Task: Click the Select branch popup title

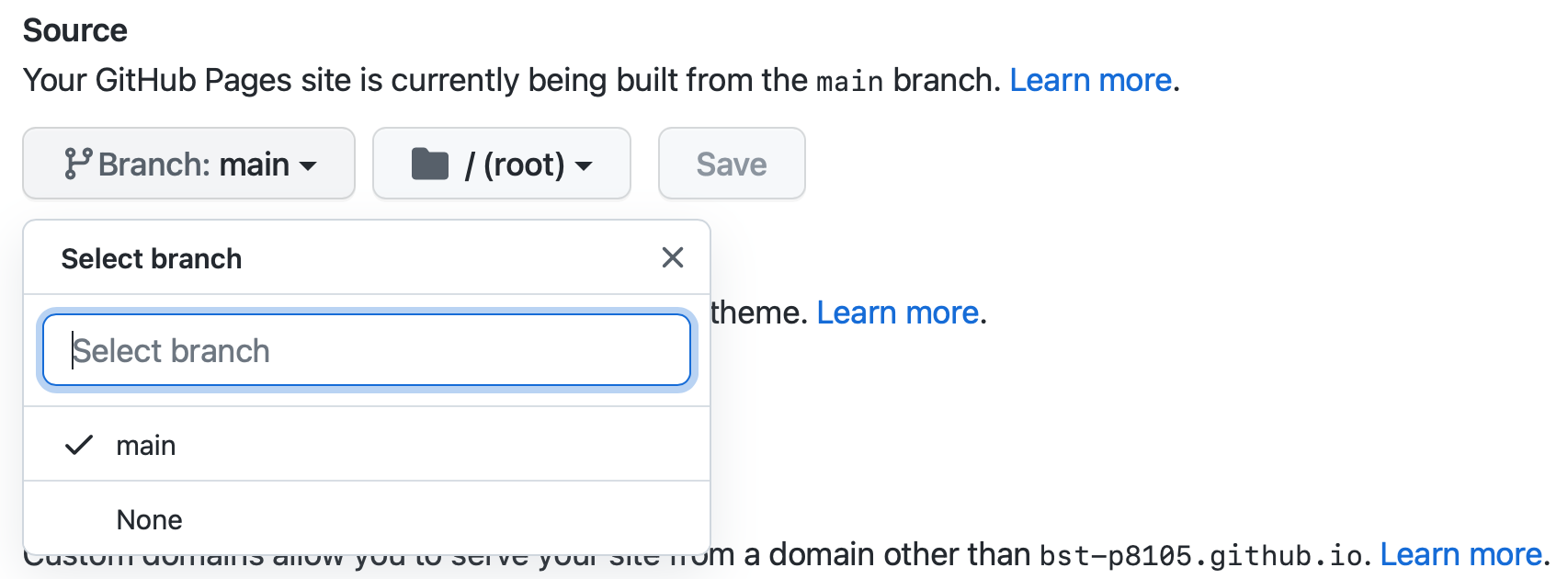Action: [152, 259]
